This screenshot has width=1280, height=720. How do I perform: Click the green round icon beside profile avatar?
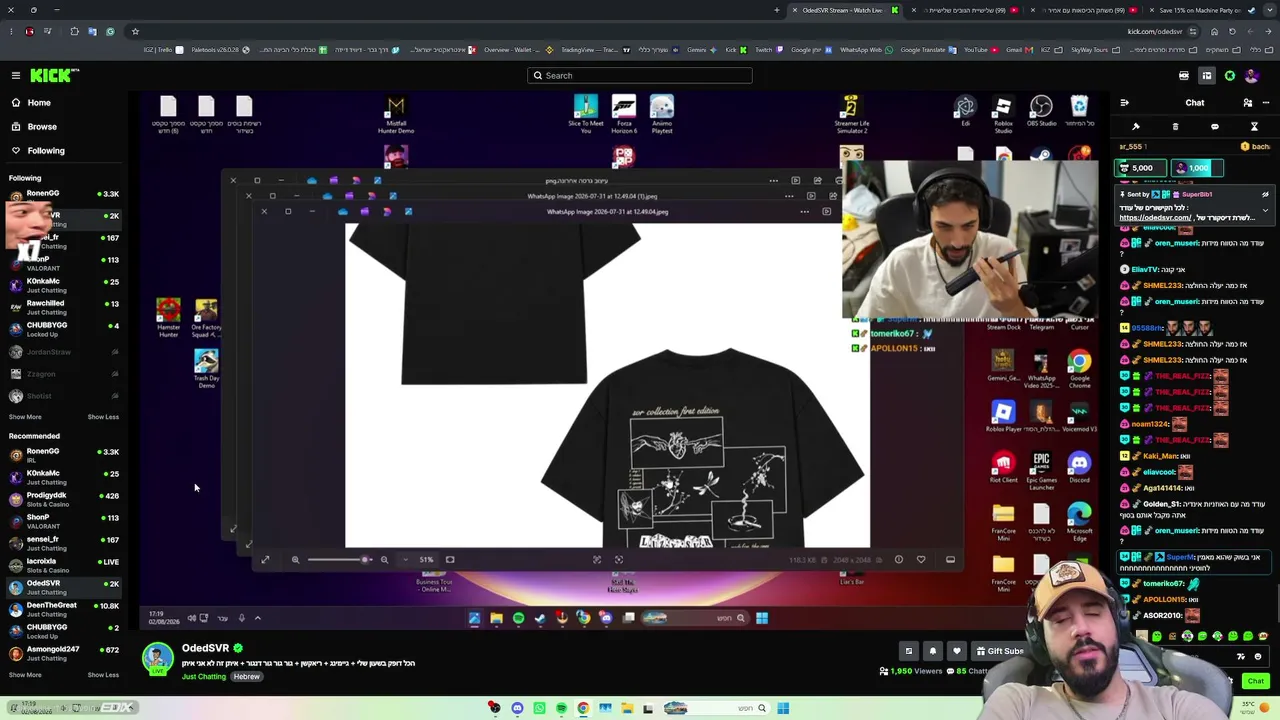click(1230, 76)
